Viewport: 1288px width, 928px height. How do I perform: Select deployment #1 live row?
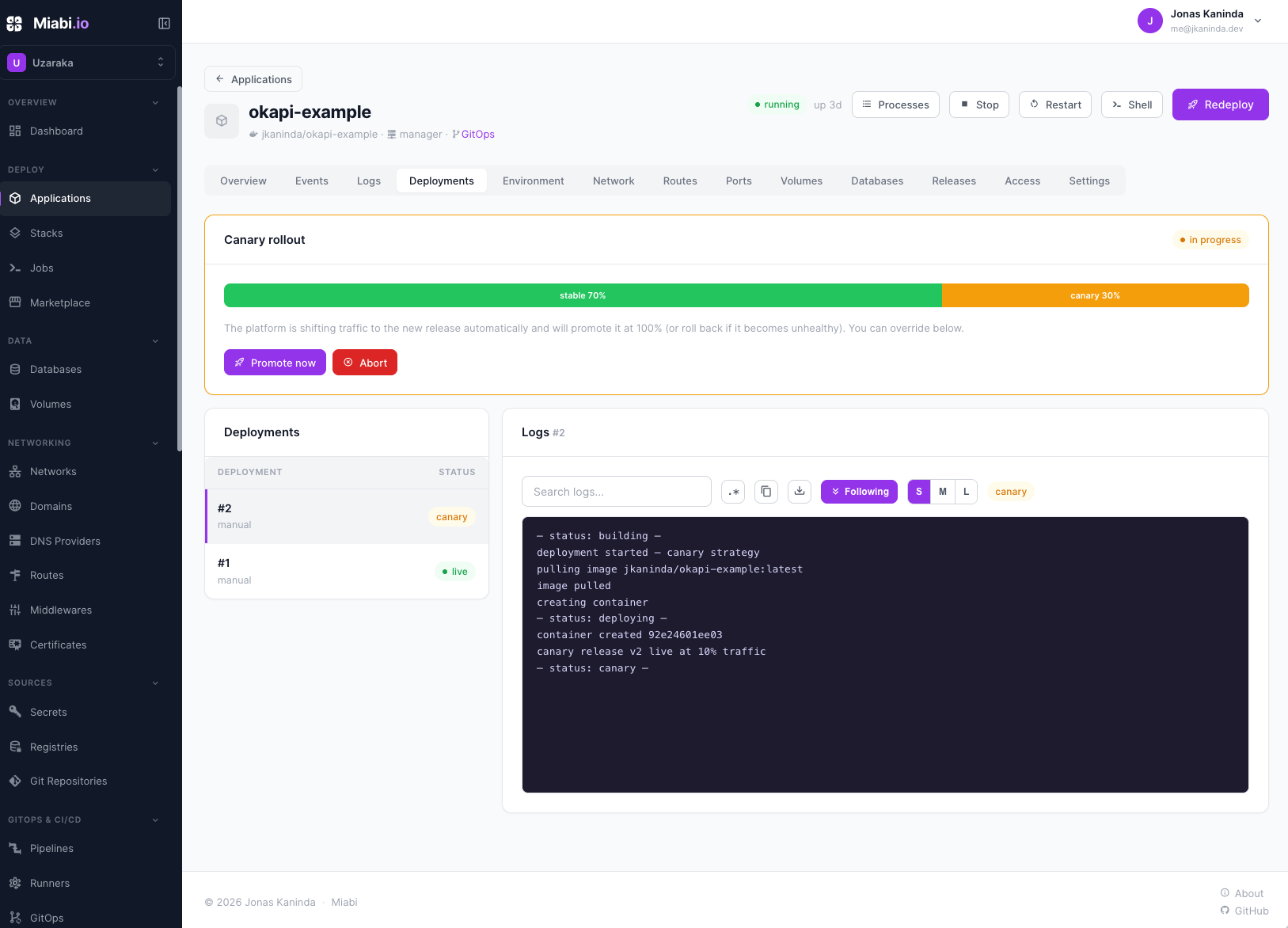[x=347, y=572]
